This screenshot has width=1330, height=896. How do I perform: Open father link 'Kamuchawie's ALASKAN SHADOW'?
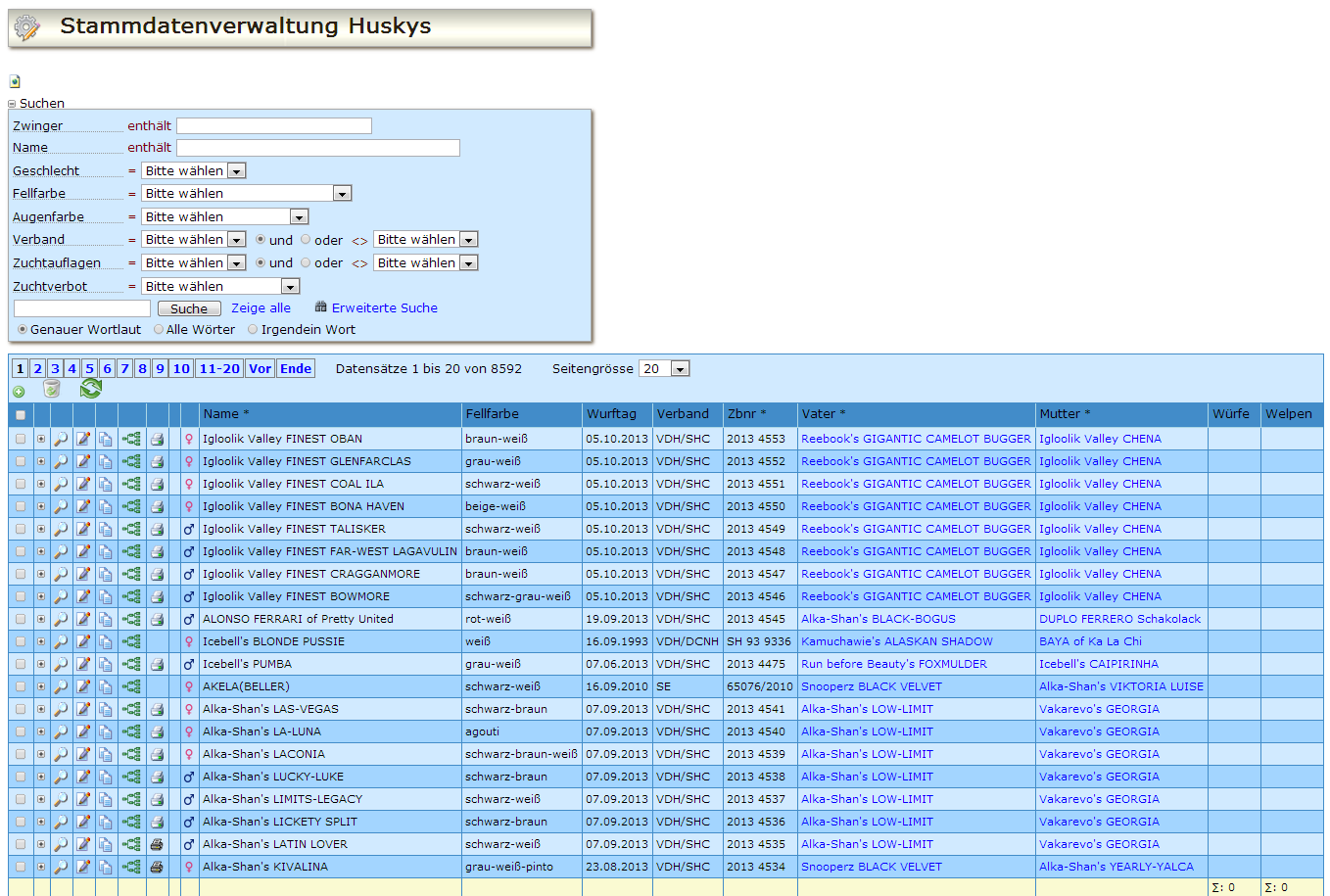pyautogui.click(x=897, y=641)
